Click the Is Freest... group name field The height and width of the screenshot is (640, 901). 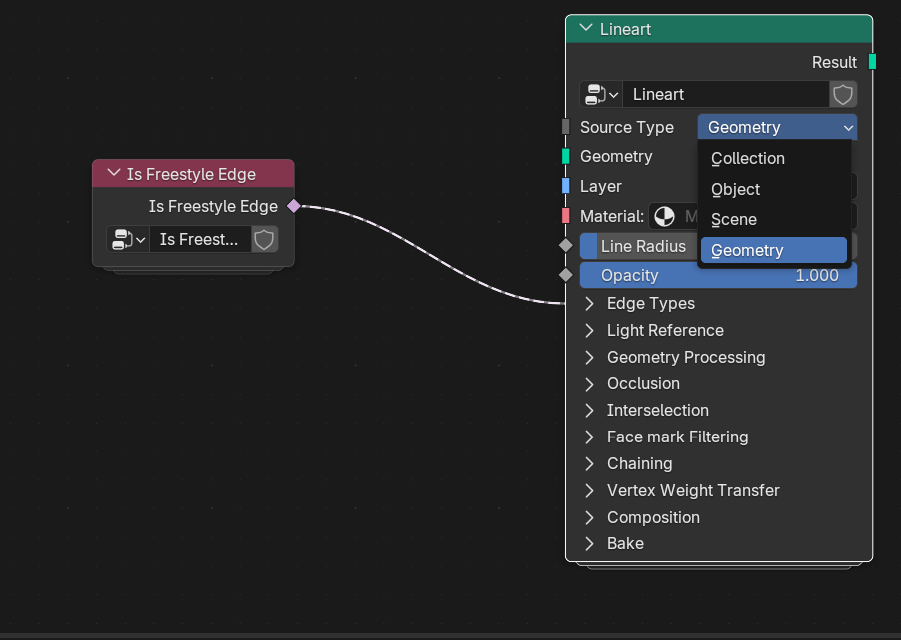(200, 240)
